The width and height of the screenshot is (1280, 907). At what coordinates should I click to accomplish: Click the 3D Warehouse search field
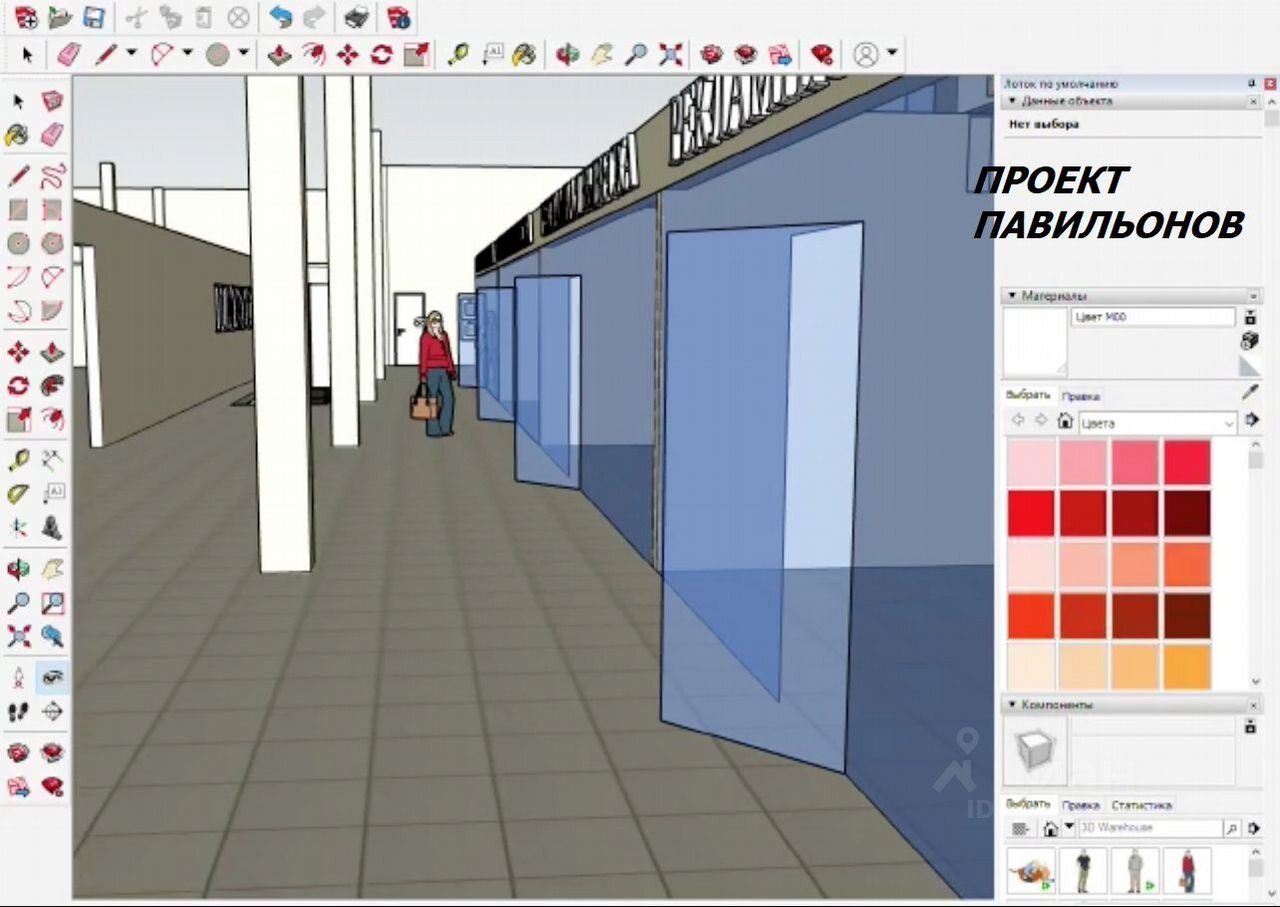click(1150, 829)
